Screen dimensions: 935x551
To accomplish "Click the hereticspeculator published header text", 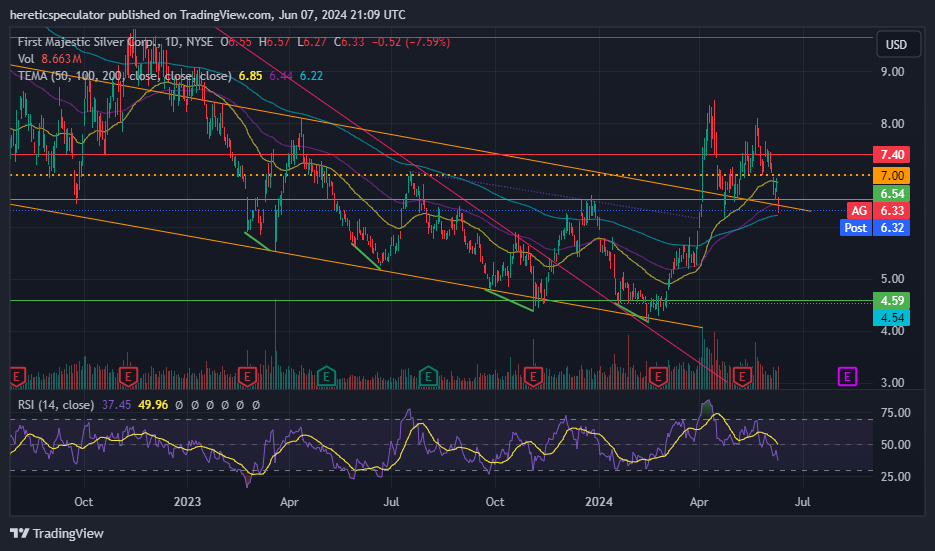I will point(208,14).
